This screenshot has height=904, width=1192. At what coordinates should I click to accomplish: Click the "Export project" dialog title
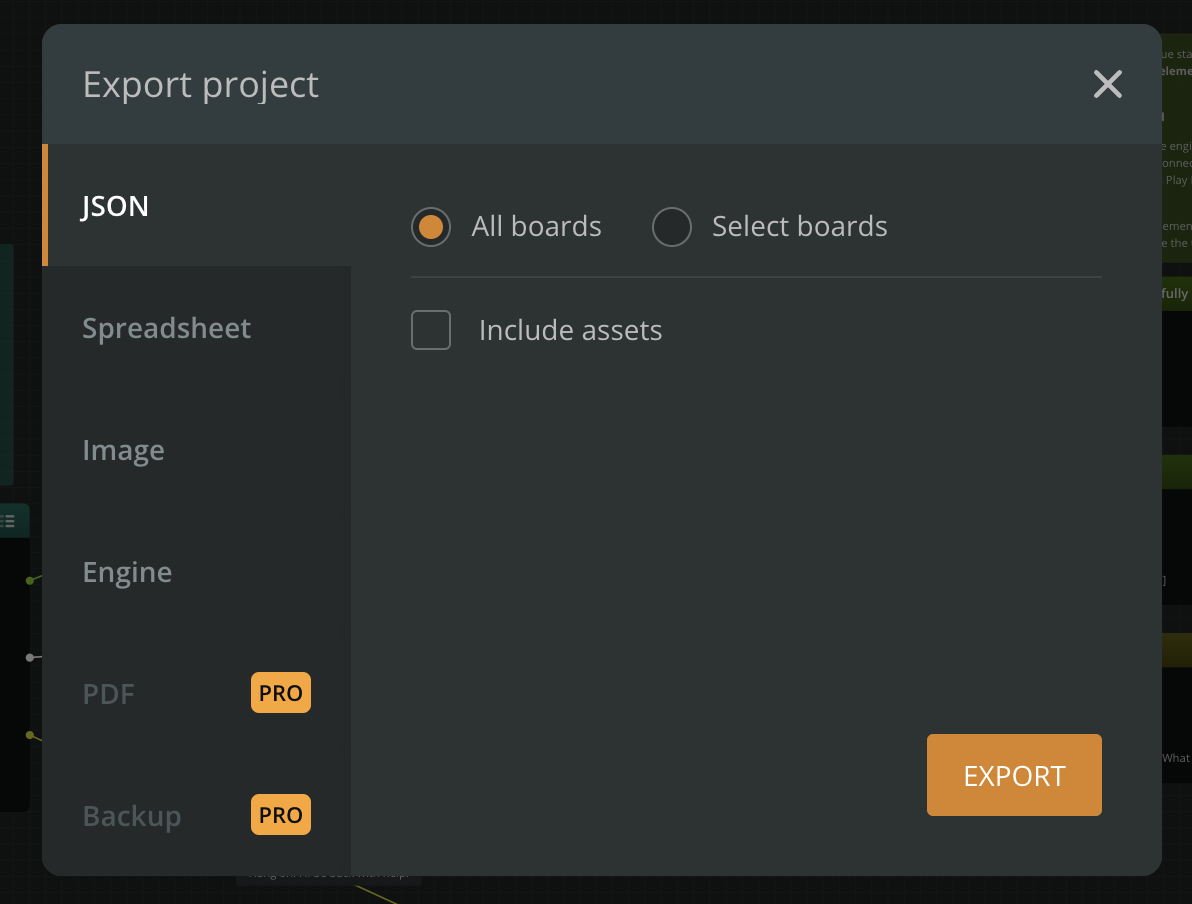tap(200, 84)
